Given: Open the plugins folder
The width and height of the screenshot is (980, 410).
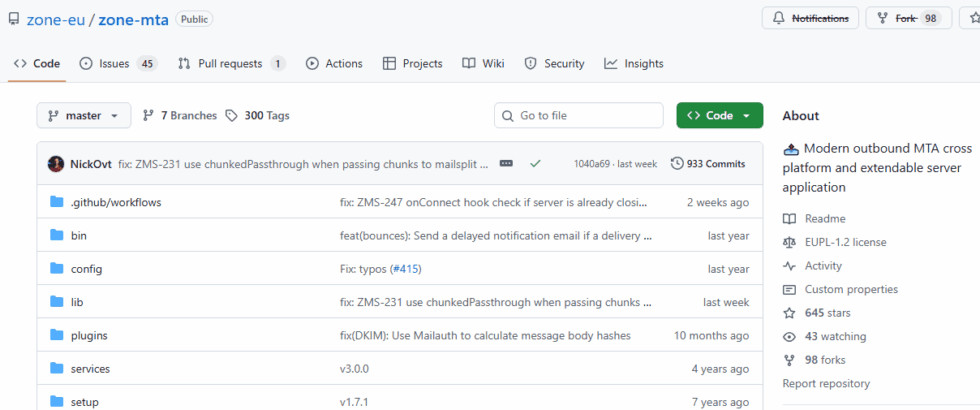Looking at the screenshot, I should click(89, 336).
